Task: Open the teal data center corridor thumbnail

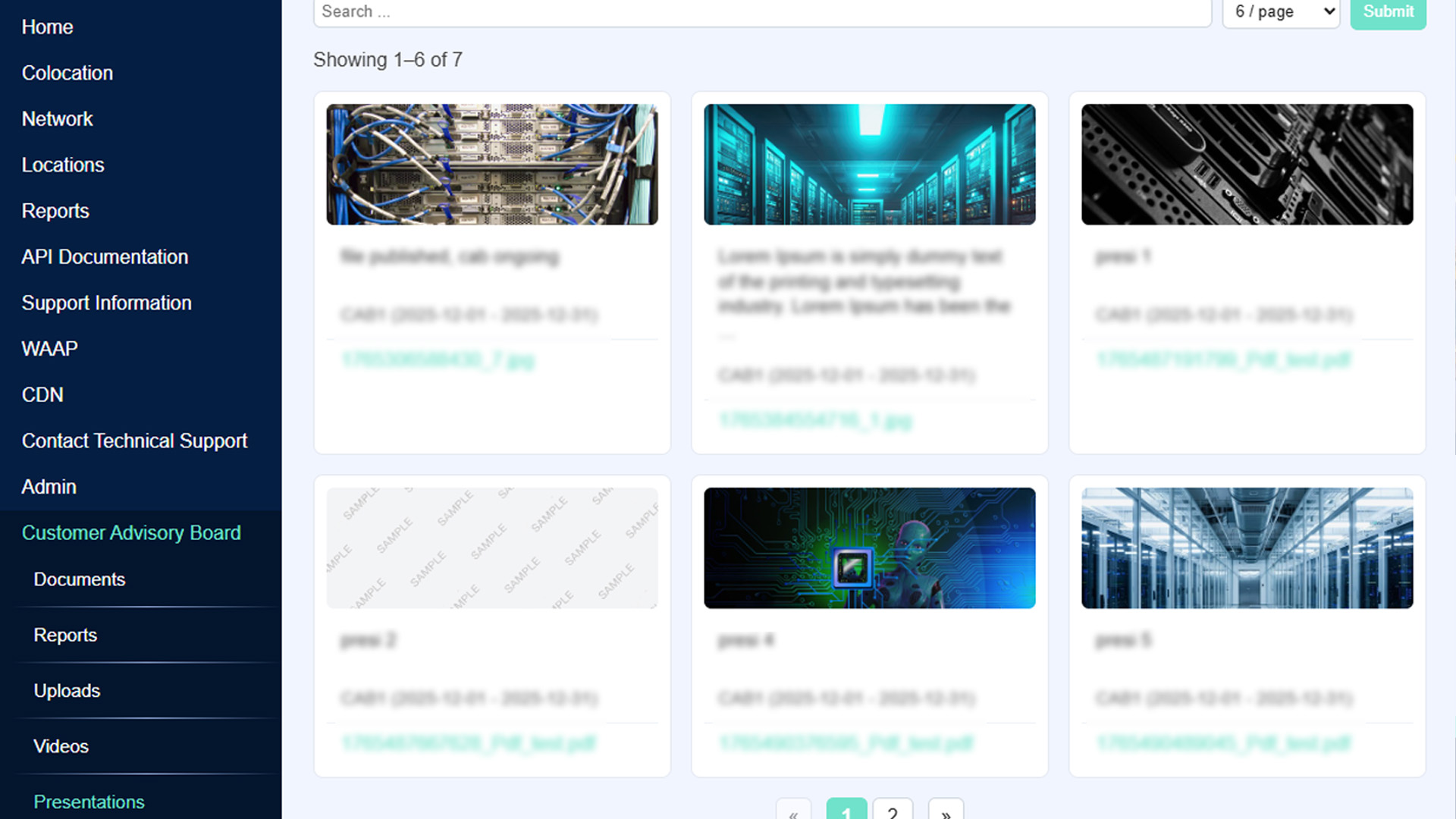Action: point(869,164)
